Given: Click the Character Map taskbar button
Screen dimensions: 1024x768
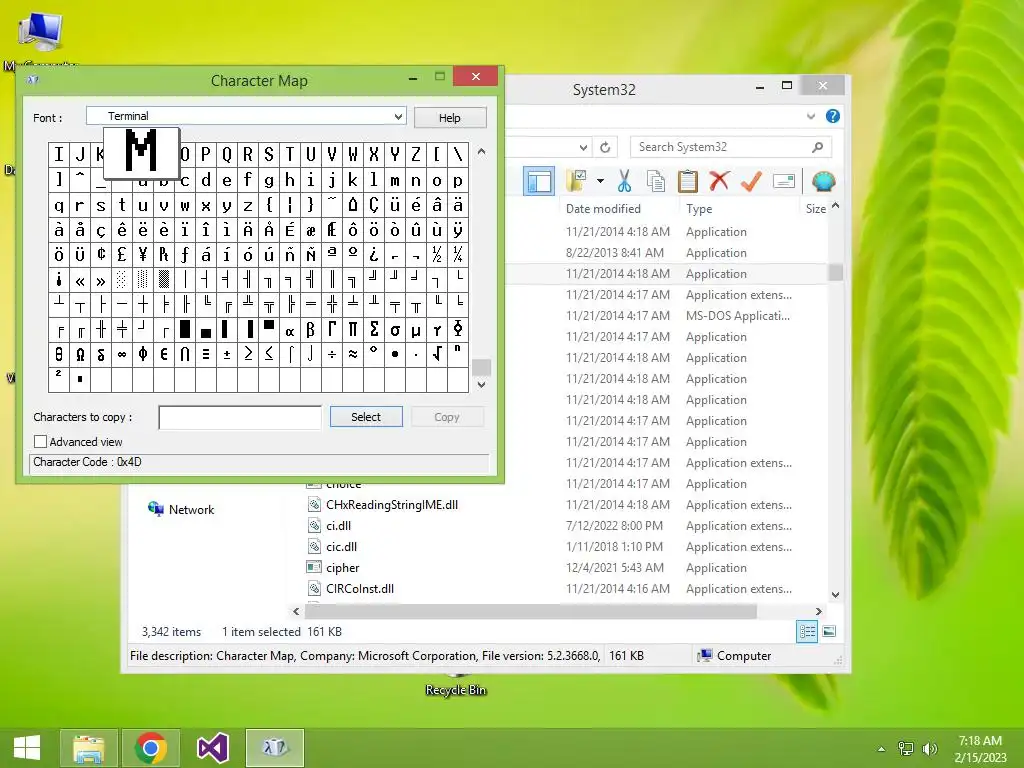Looking at the screenshot, I should tap(274, 748).
